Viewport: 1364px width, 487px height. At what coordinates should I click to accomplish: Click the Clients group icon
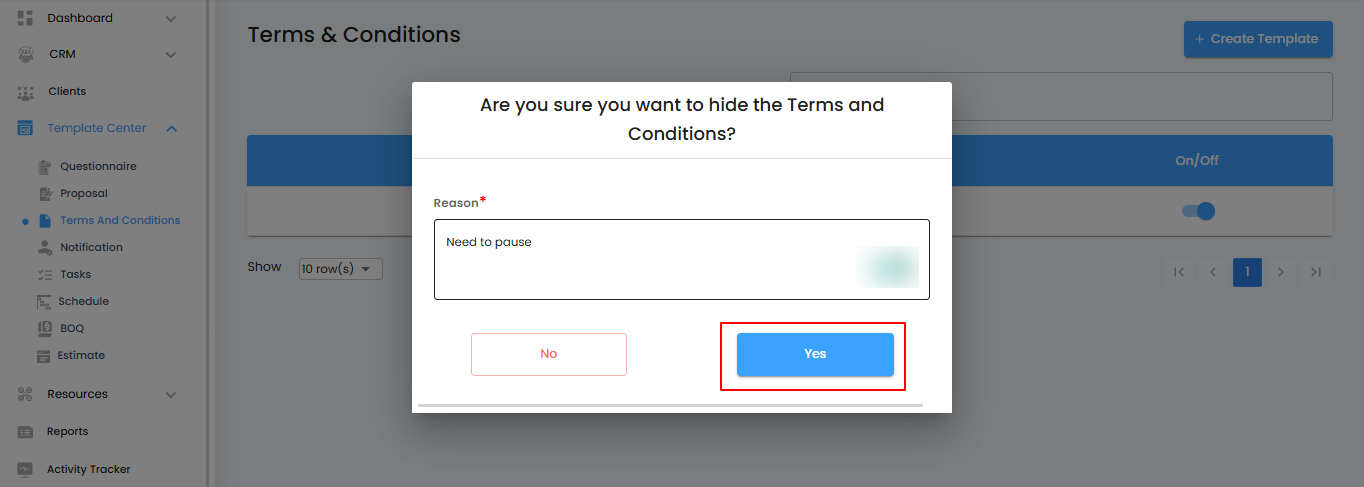pyautogui.click(x=26, y=92)
